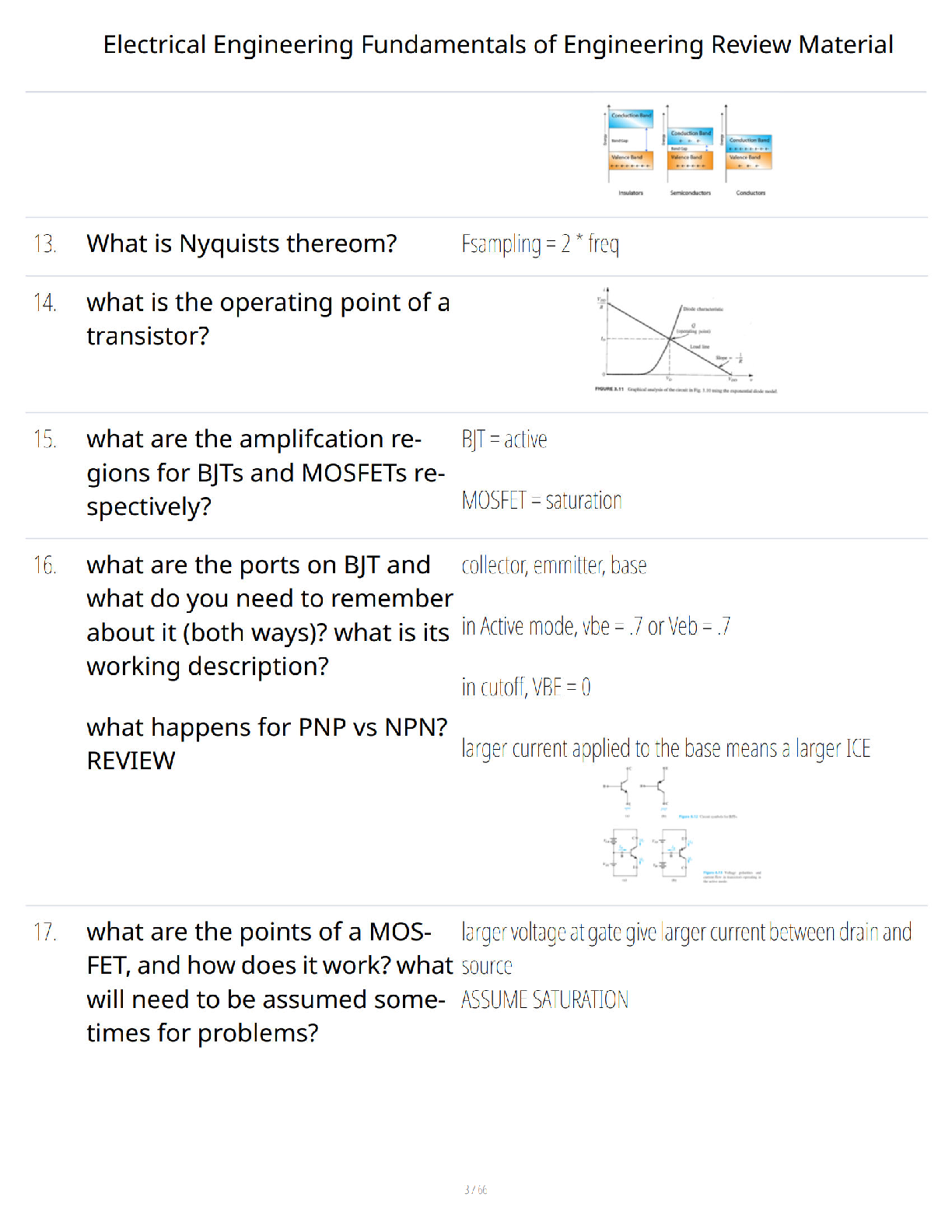The image size is (952, 1232).
Task: Click the 'what happens for PNP vs NPN' text
Action: tap(267, 727)
